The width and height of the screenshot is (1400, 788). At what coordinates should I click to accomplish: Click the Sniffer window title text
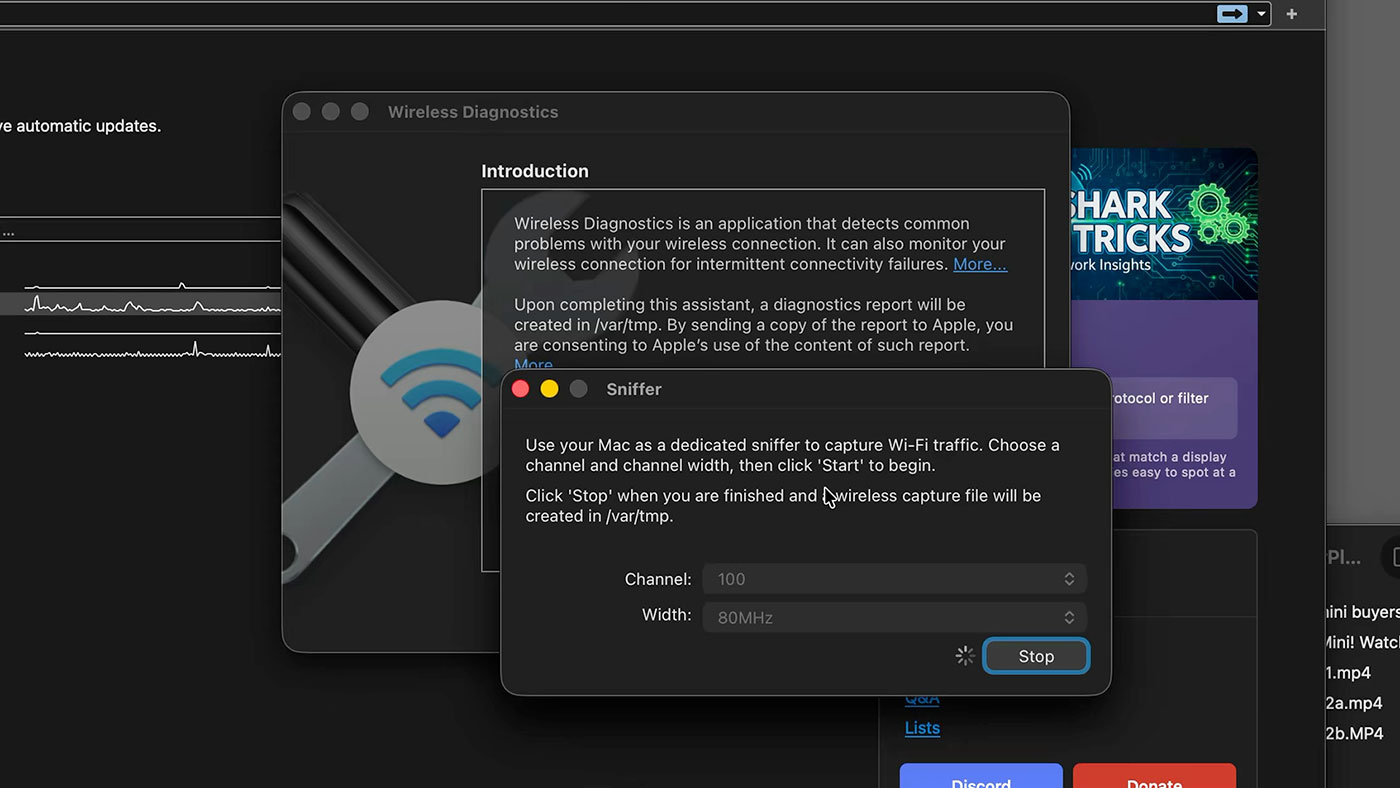click(634, 389)
